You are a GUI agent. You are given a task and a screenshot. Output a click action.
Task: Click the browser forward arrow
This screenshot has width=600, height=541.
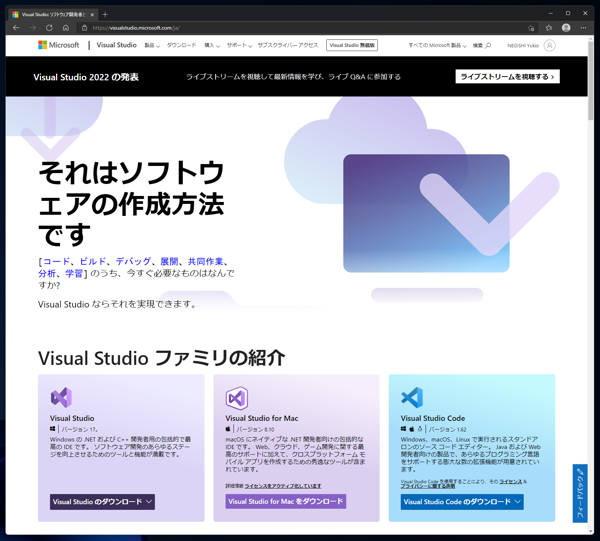pyautogui.click(x=33, y=28)
